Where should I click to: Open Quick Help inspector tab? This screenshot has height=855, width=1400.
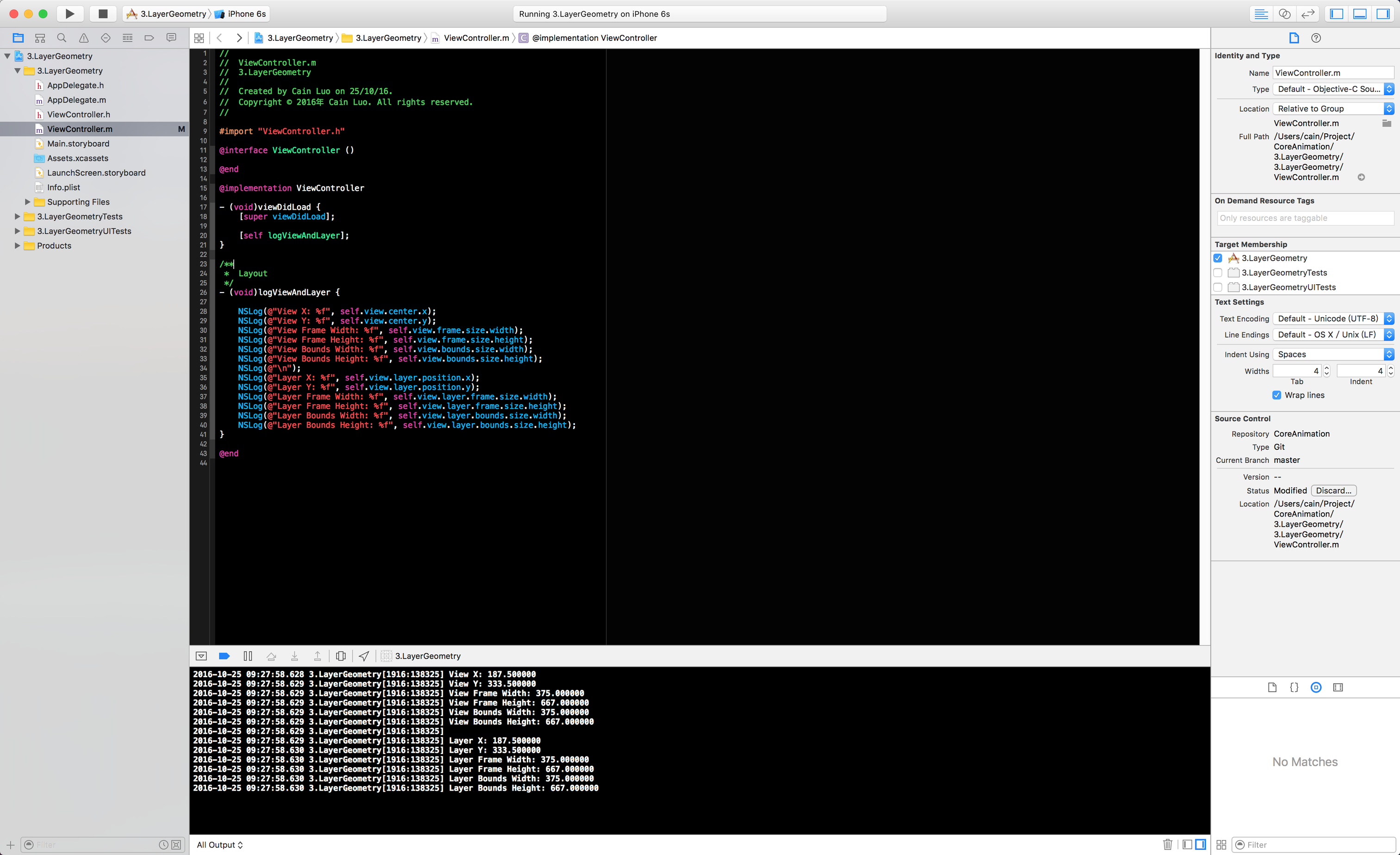pyautogui.click(x=1316, y=38)
